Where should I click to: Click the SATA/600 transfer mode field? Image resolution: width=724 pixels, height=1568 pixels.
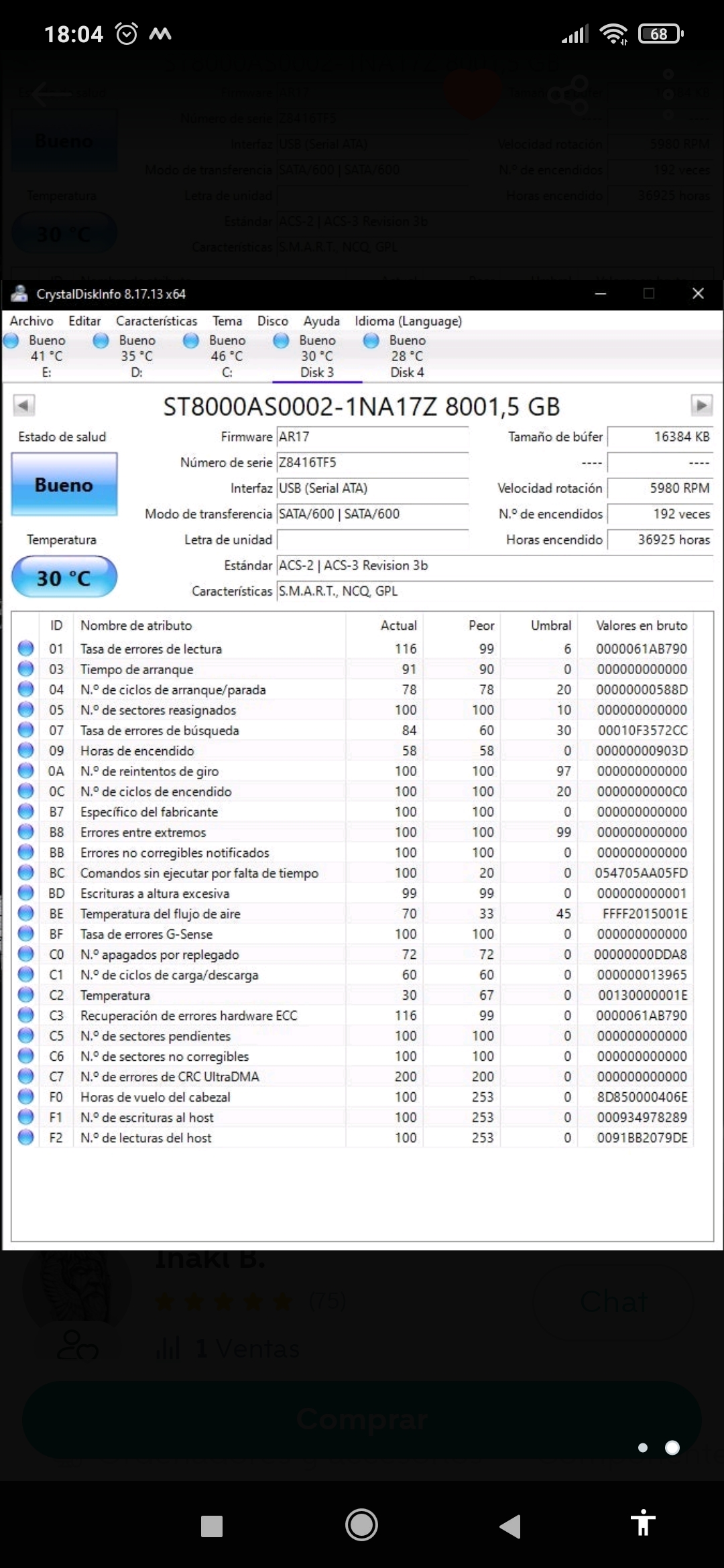(372, 514)
